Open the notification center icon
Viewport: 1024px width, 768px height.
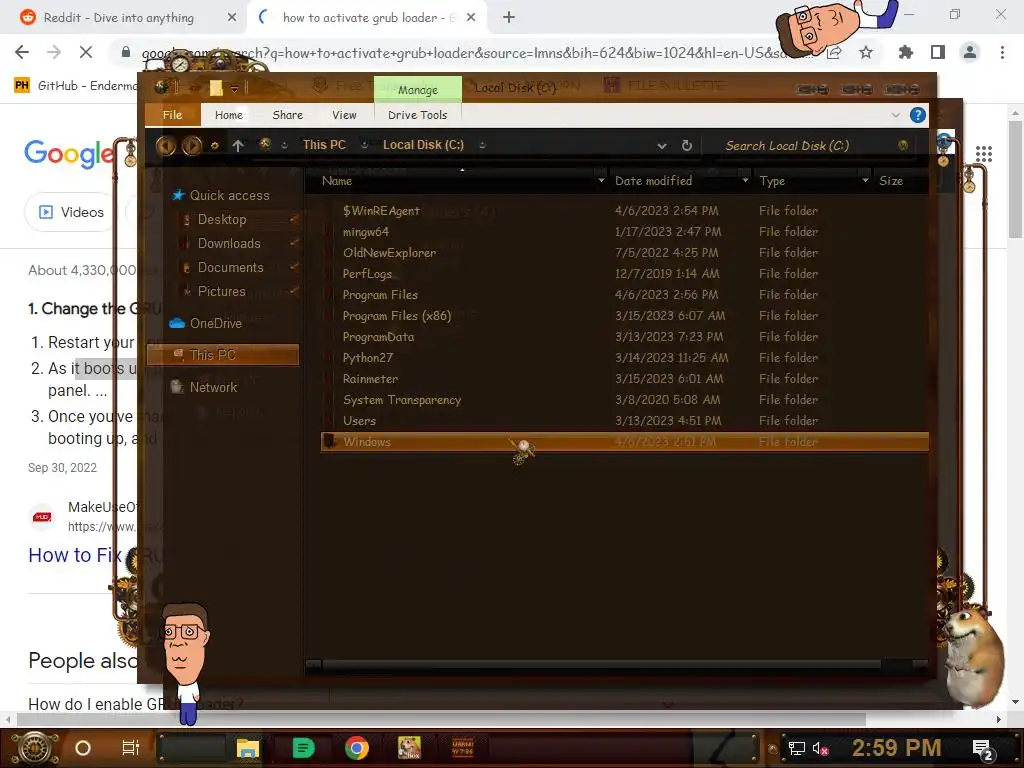[x=983, y=749]
